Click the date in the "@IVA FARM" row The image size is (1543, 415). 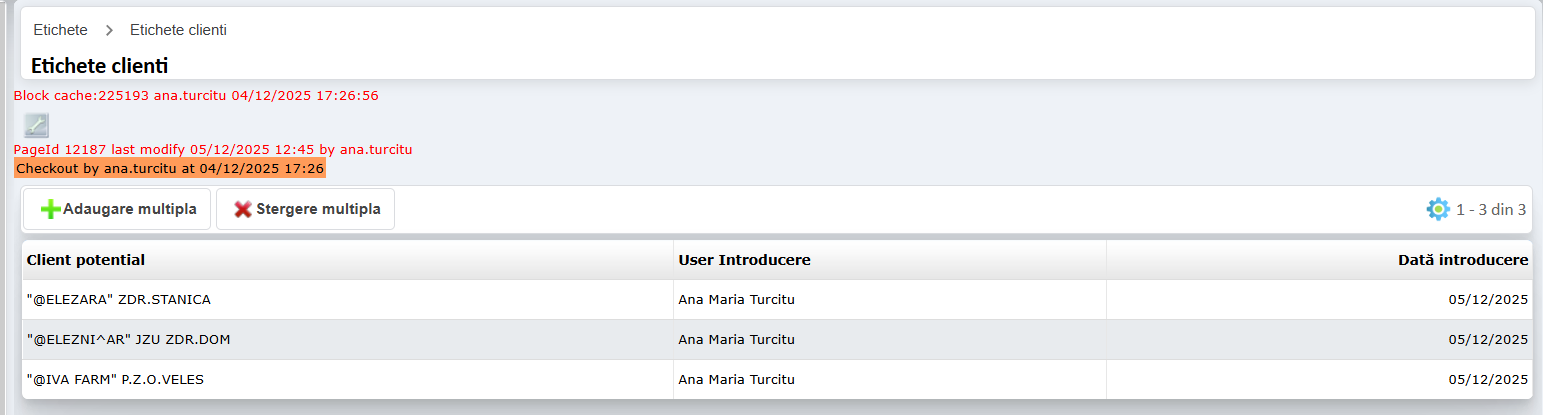[1488, 379]
